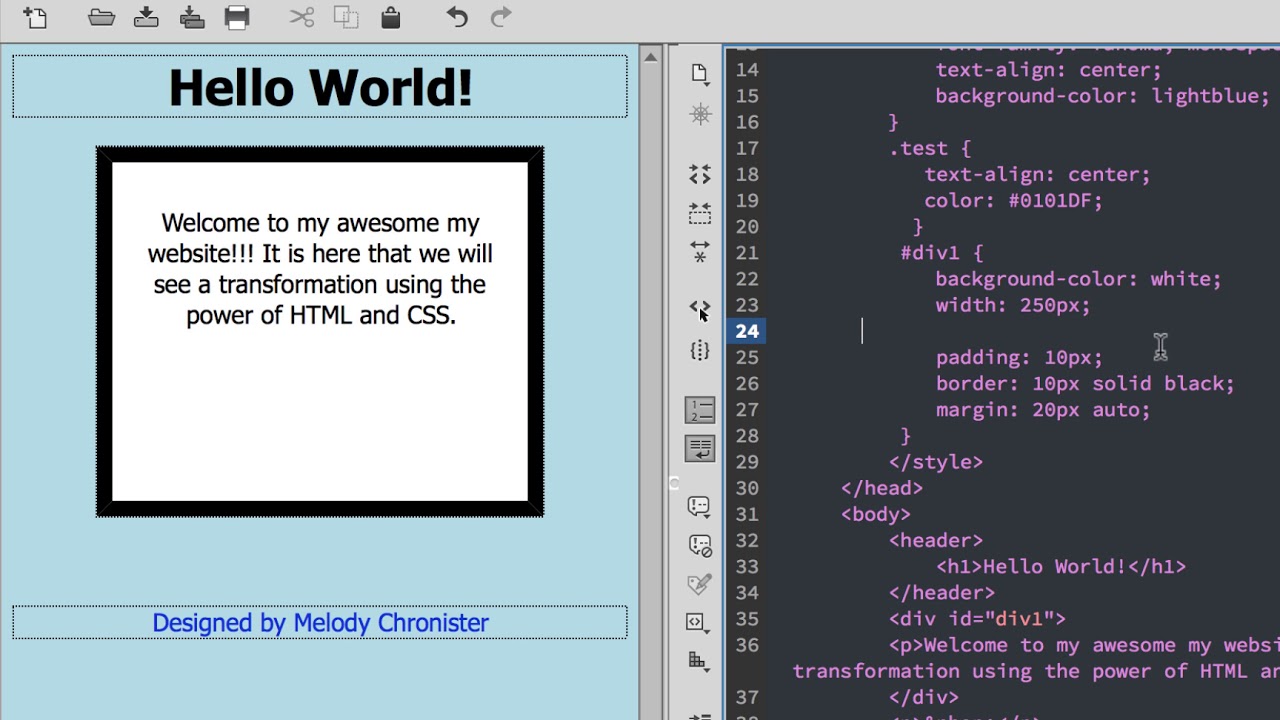Screen dimensions: 1280x720
Task: Open the Apply Comment dropdown
Action: point(700,507)
